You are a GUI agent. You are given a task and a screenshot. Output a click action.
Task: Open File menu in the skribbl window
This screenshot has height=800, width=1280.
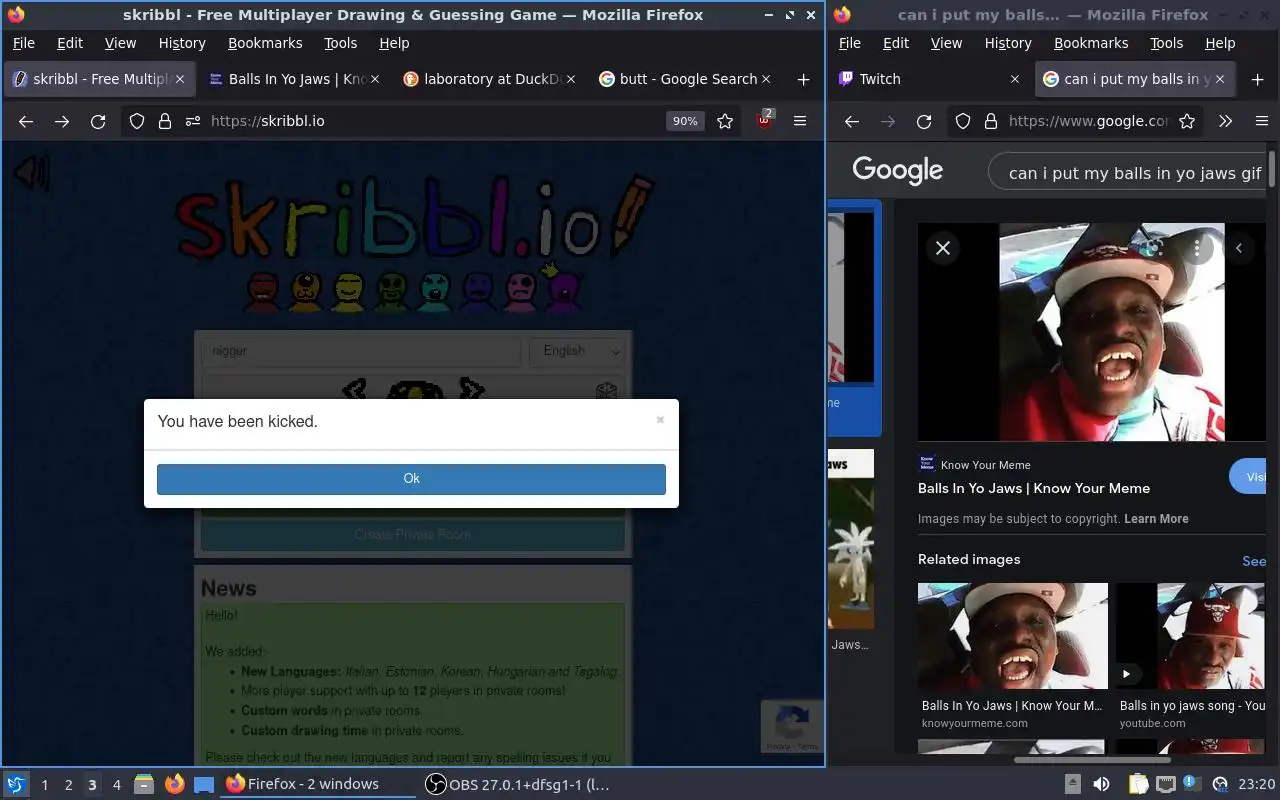(23, 43)
